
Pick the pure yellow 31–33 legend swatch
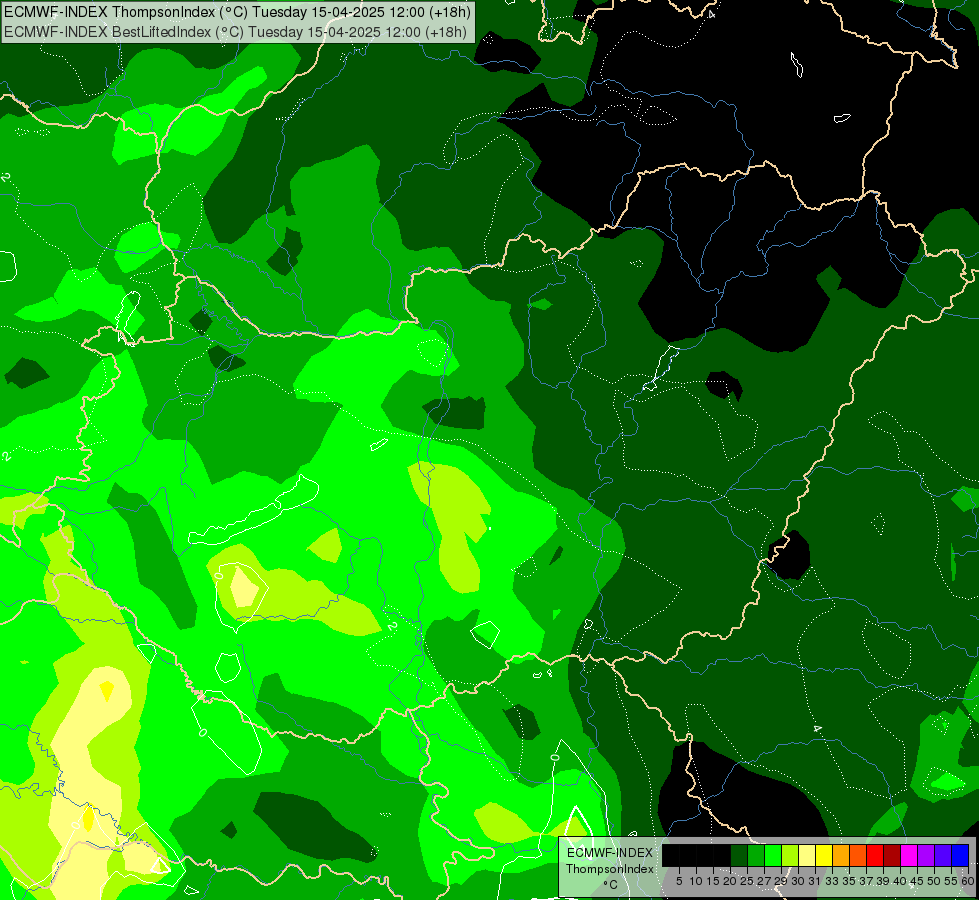(824, 855)
